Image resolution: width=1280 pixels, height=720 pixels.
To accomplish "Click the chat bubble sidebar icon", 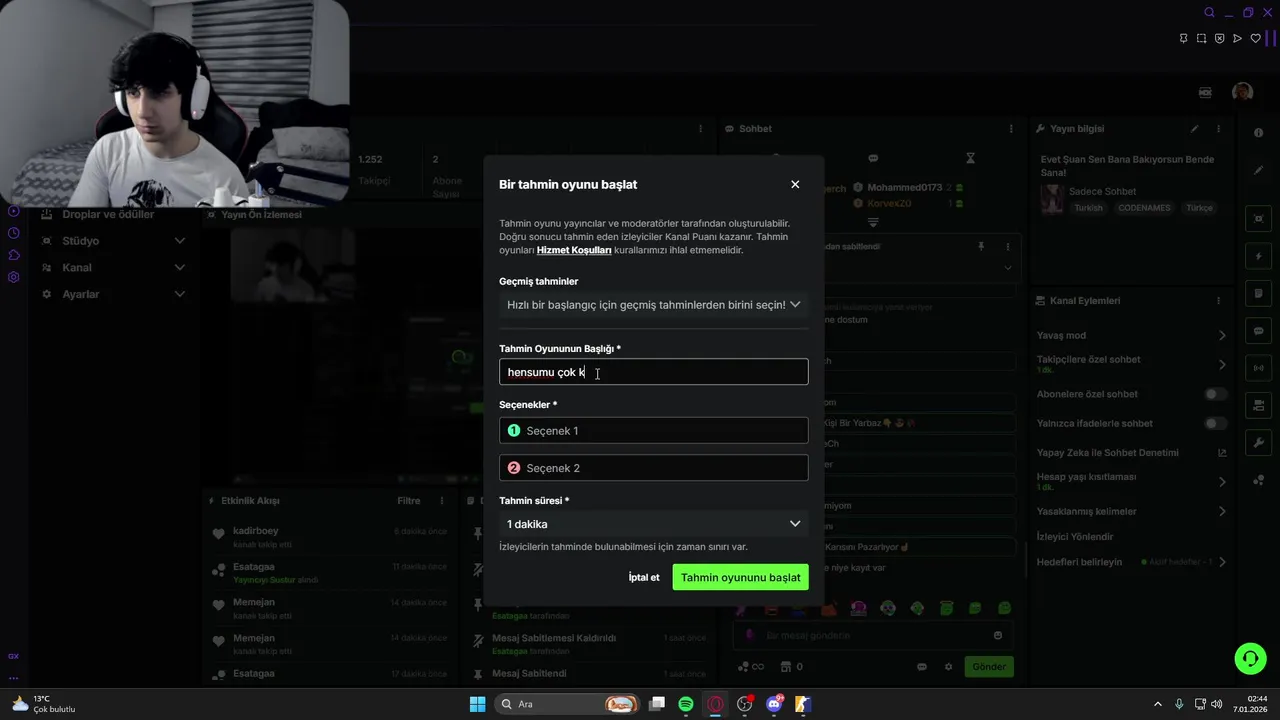I will (1258, 331).
